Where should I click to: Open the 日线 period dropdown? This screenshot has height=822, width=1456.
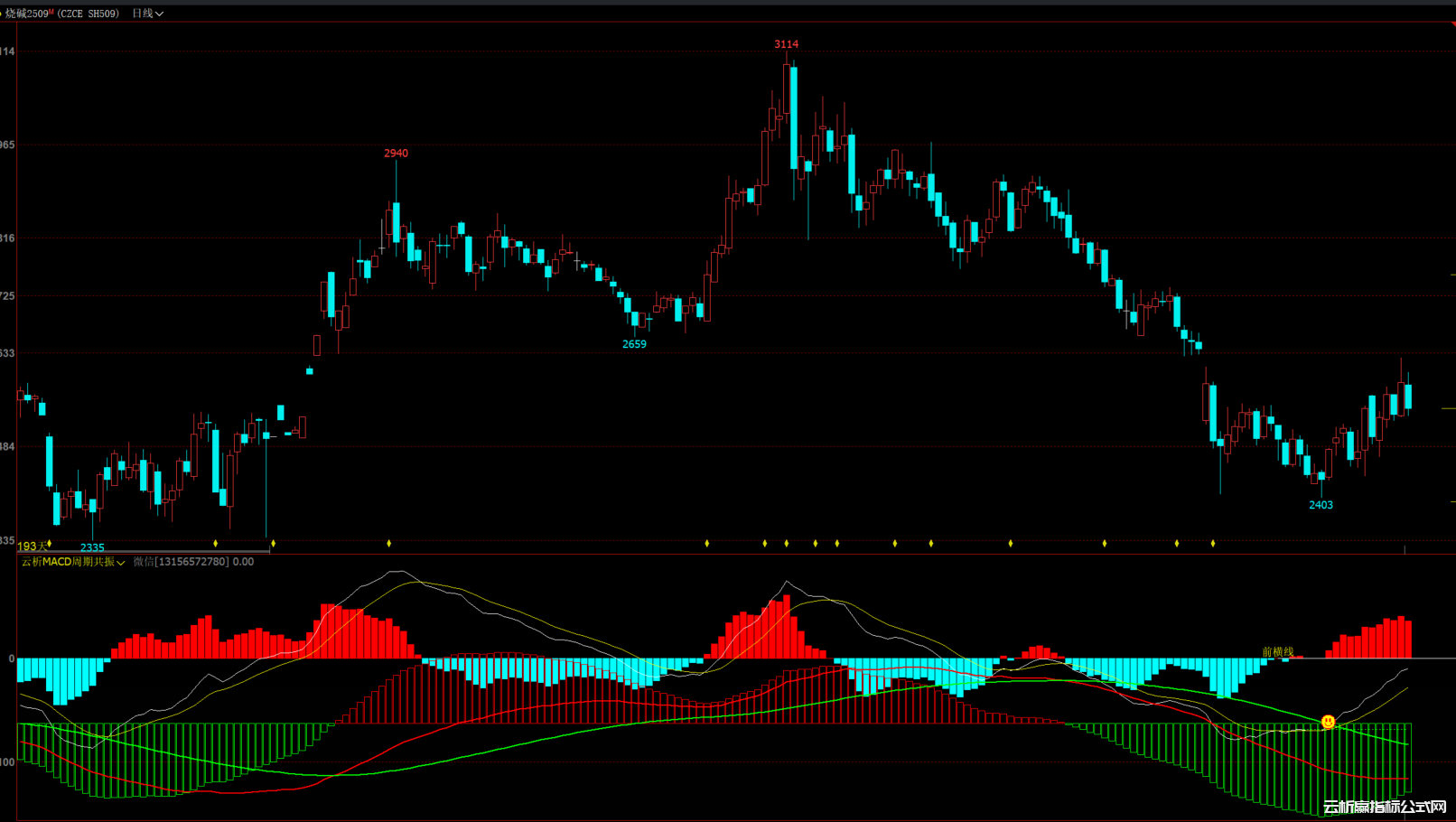[147, 14]
